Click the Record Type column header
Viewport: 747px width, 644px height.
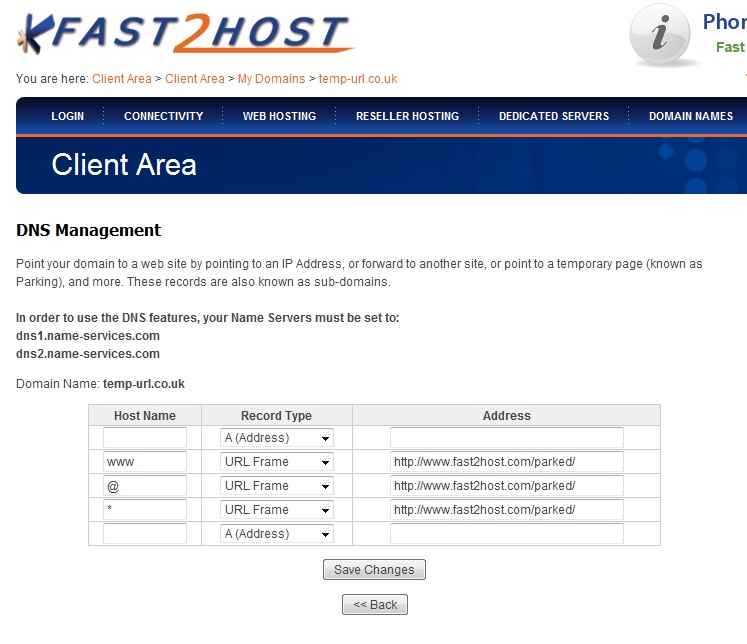[x=276, y=415]
